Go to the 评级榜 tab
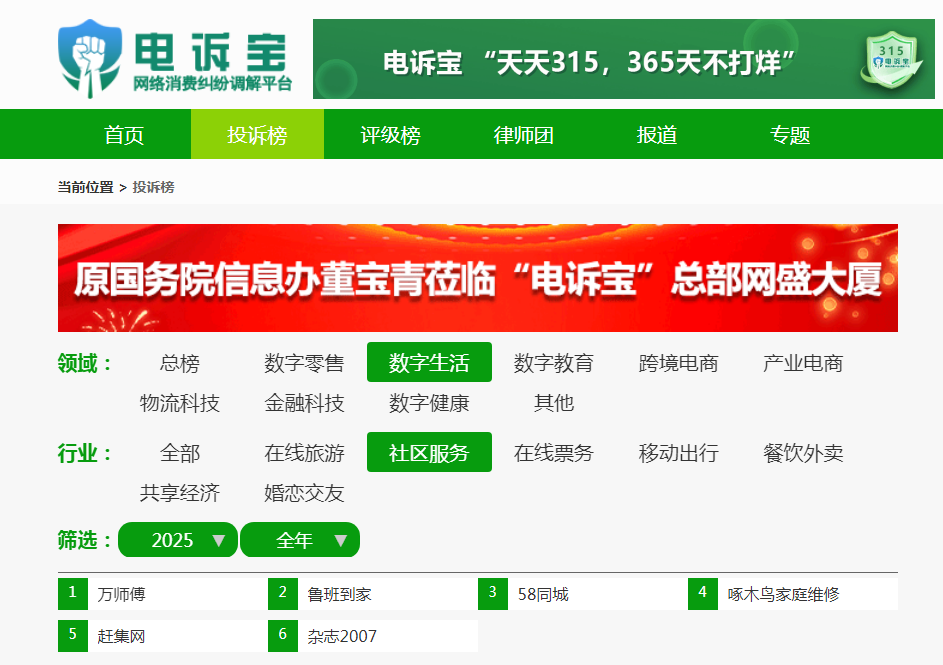Viewport: 943px width, 665px height. 390,135
